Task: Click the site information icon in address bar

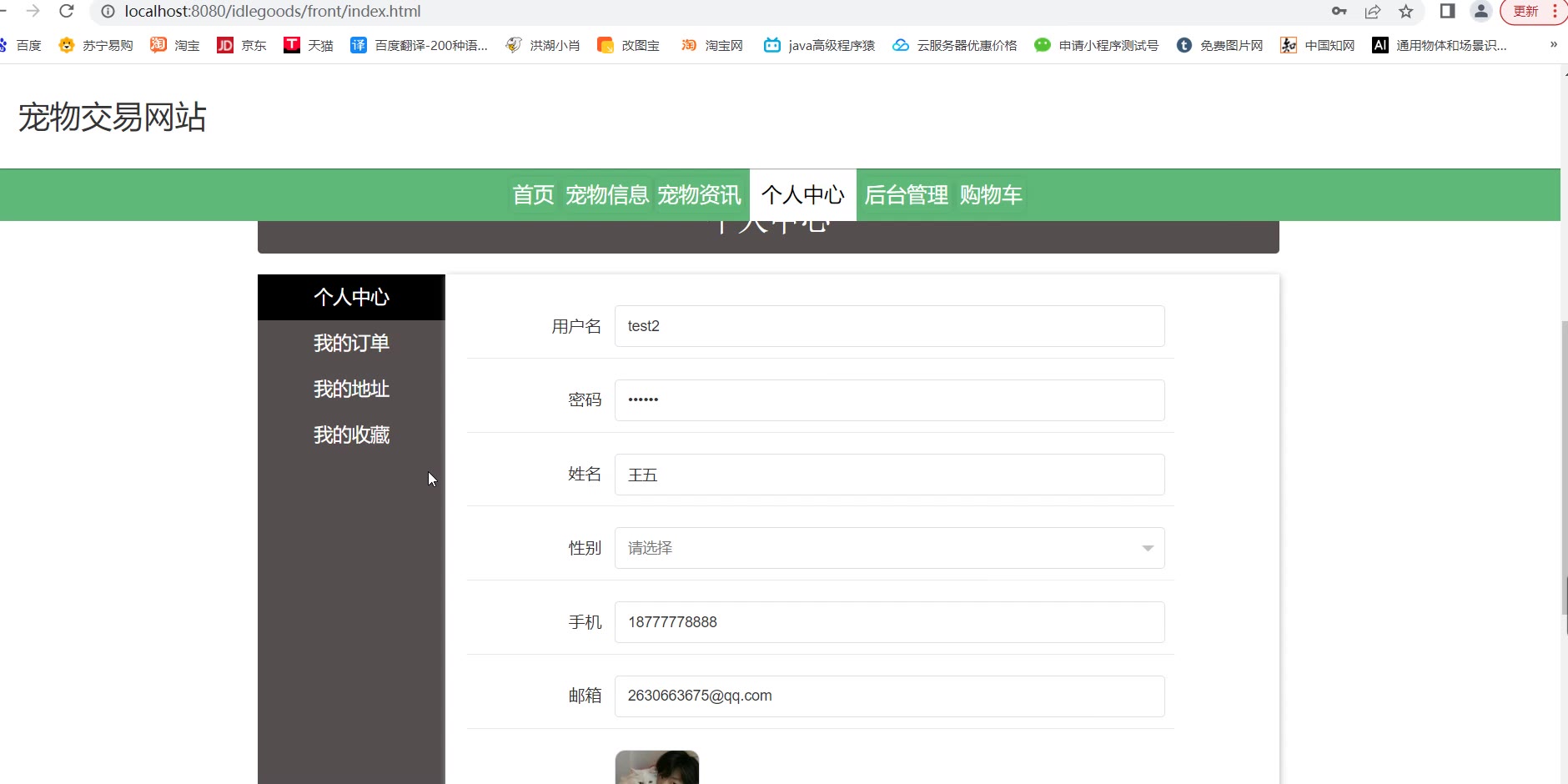Action: point(108,12)
